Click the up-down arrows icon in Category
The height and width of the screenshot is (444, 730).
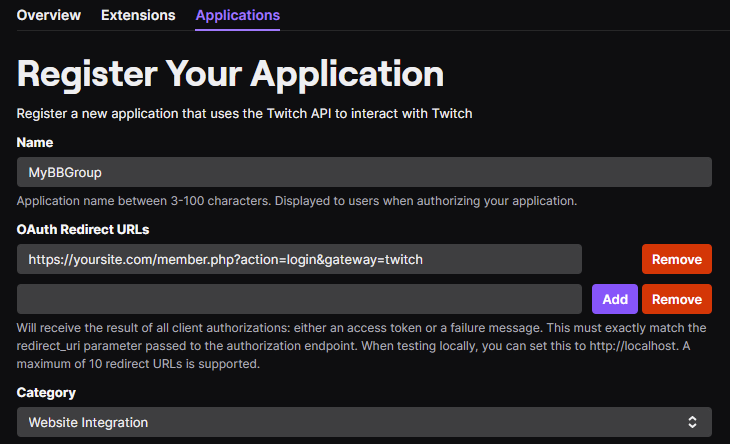[692, 422]
